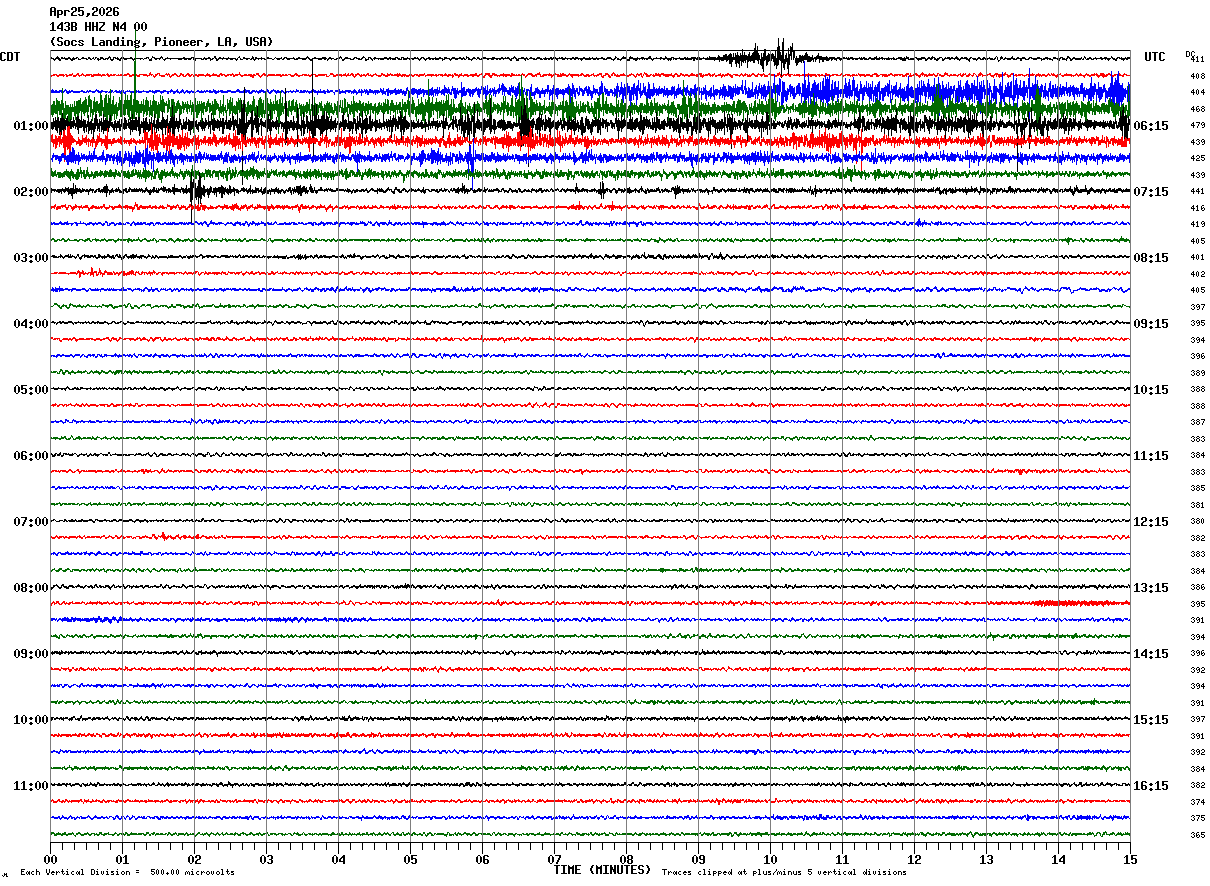This screenshot has height=886, width=1210.
Task: Select the 05:00 CDT row time label
Action: [31, 390]
